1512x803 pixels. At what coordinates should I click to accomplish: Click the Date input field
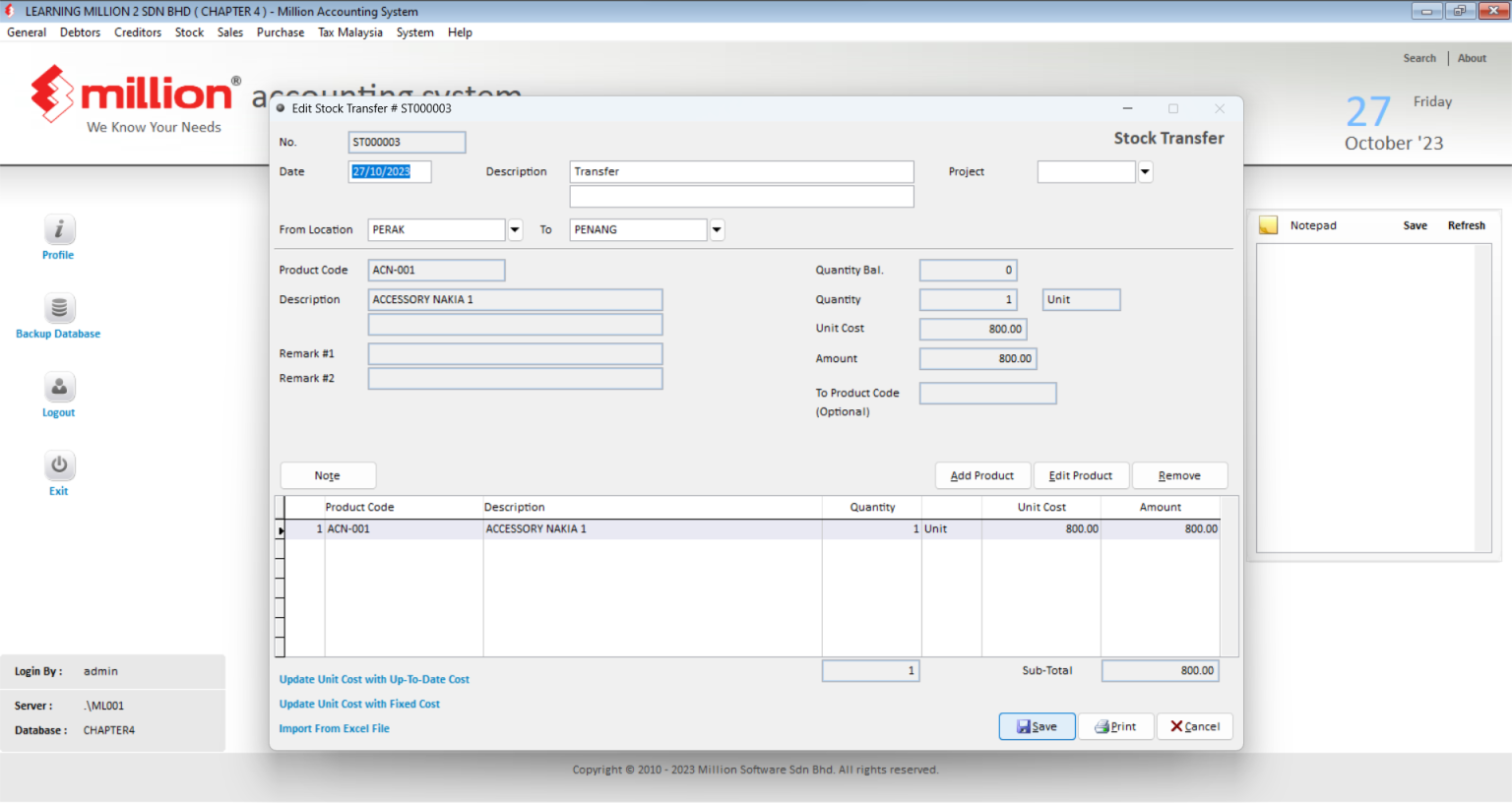click(x=390, y=172)
